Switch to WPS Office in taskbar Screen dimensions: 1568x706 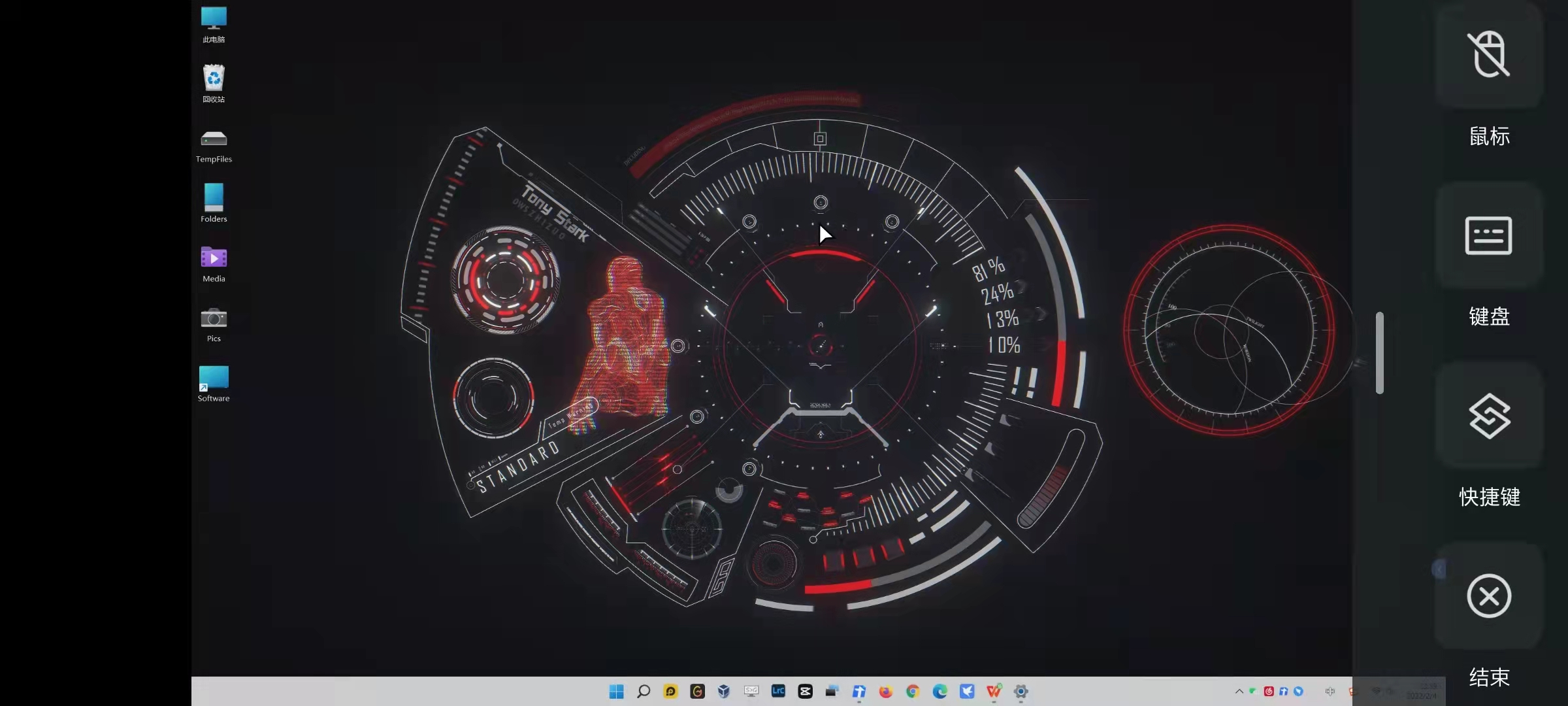pyautogui.click(x=994, y=692)
